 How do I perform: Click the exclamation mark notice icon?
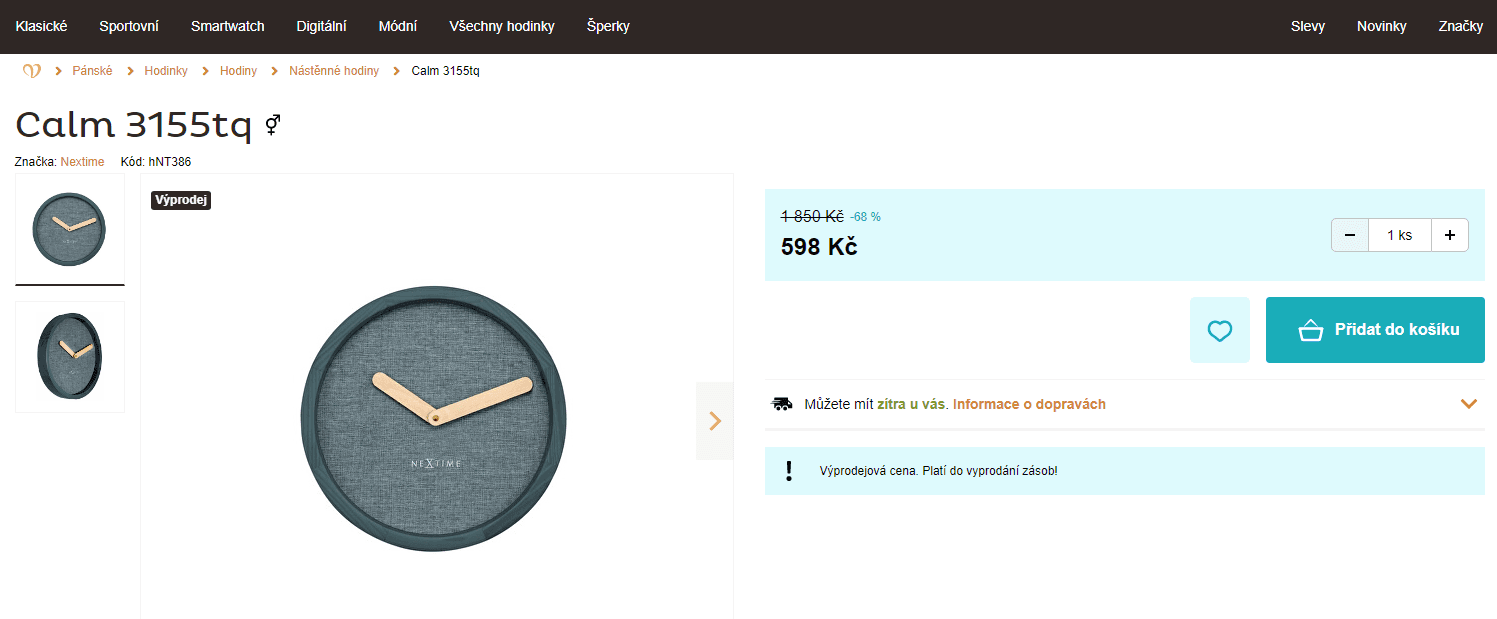tap(789, 471)
